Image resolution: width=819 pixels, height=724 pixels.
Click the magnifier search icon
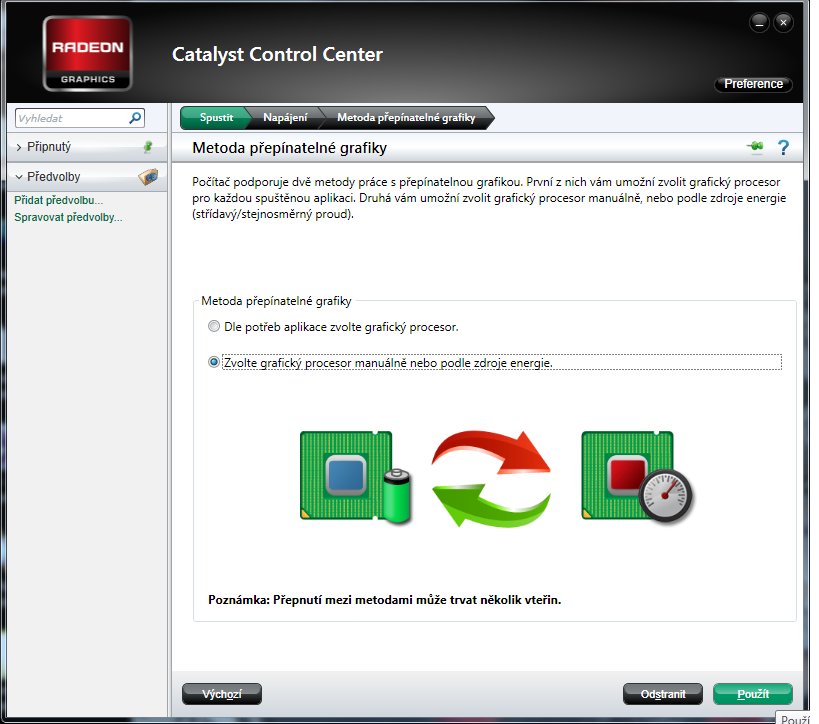coord(135,118)
